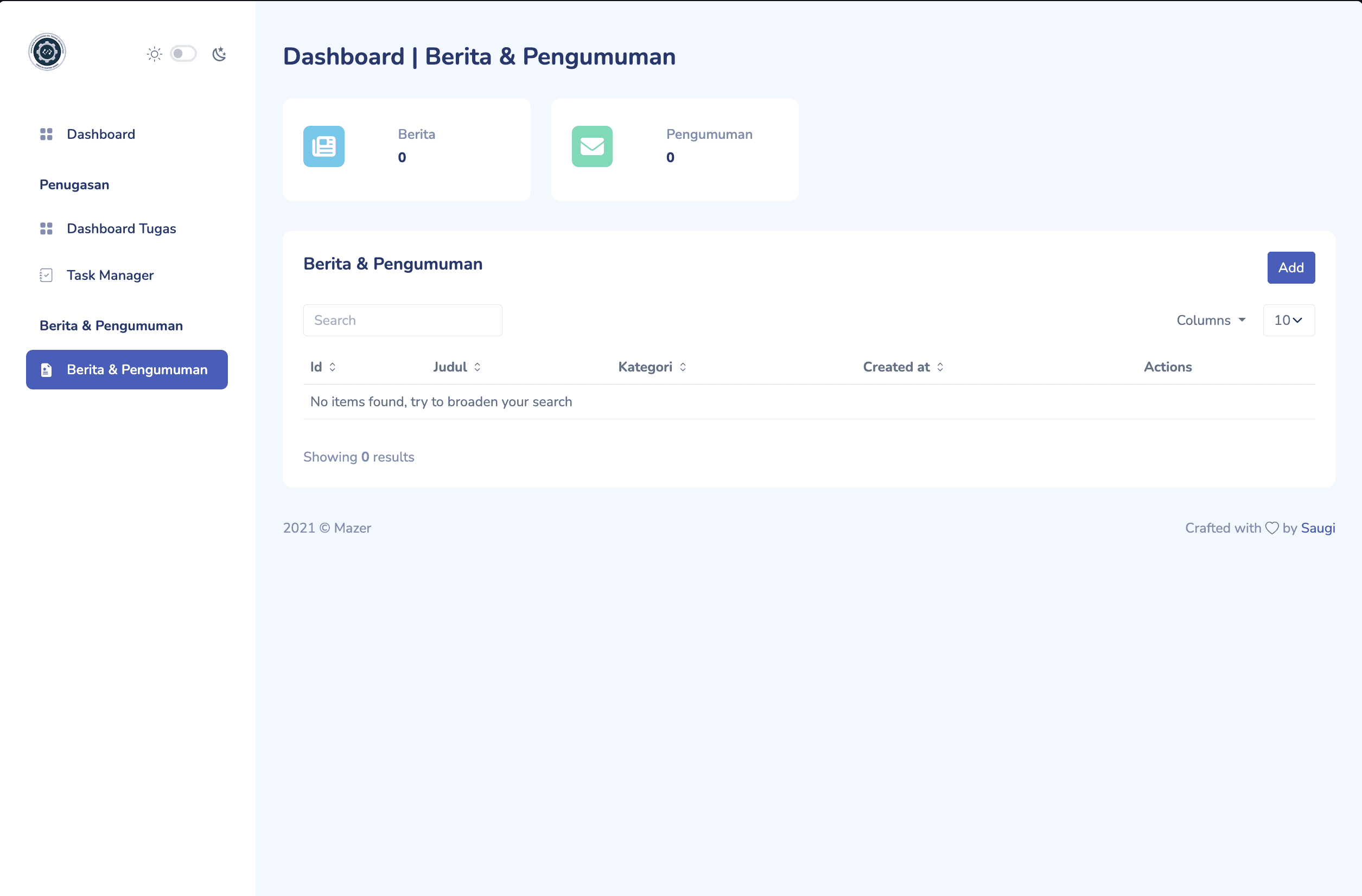The width and height of the screenshot is (1362, 896).
Task: Click the green Pengumuman envelope icon
Action: tap(591, 146)
